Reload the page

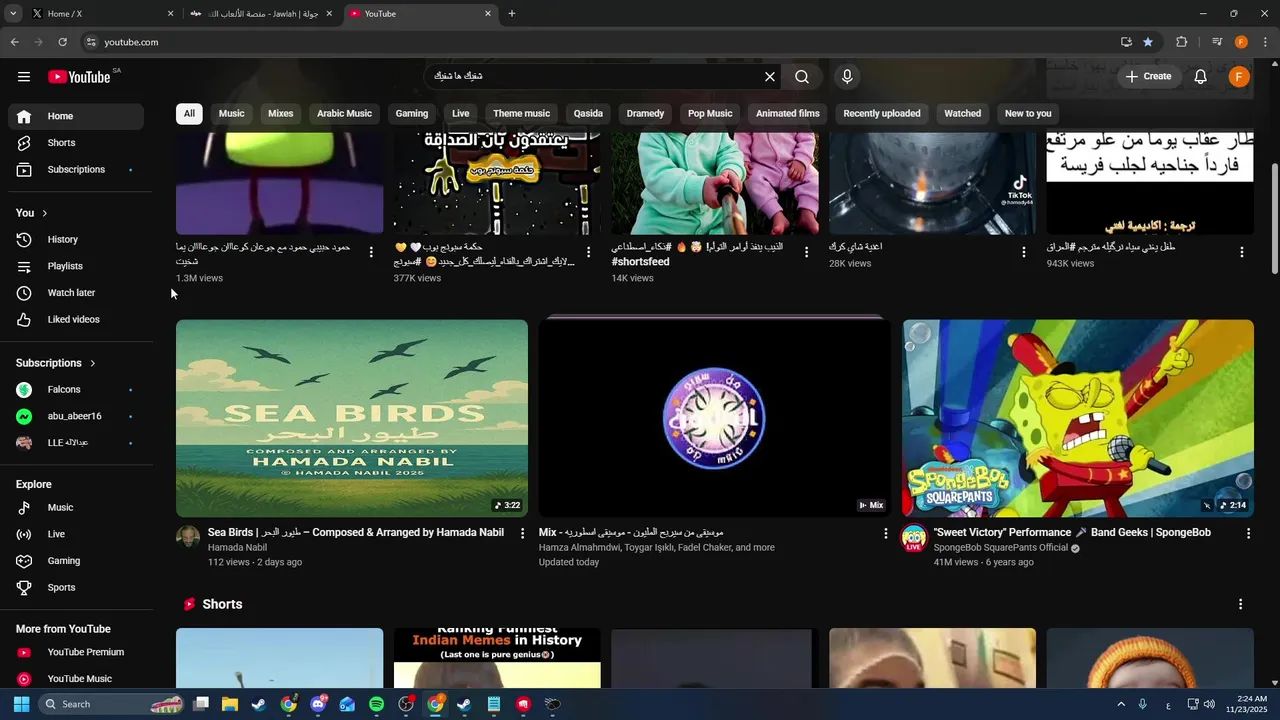click(x=62, y=42)
